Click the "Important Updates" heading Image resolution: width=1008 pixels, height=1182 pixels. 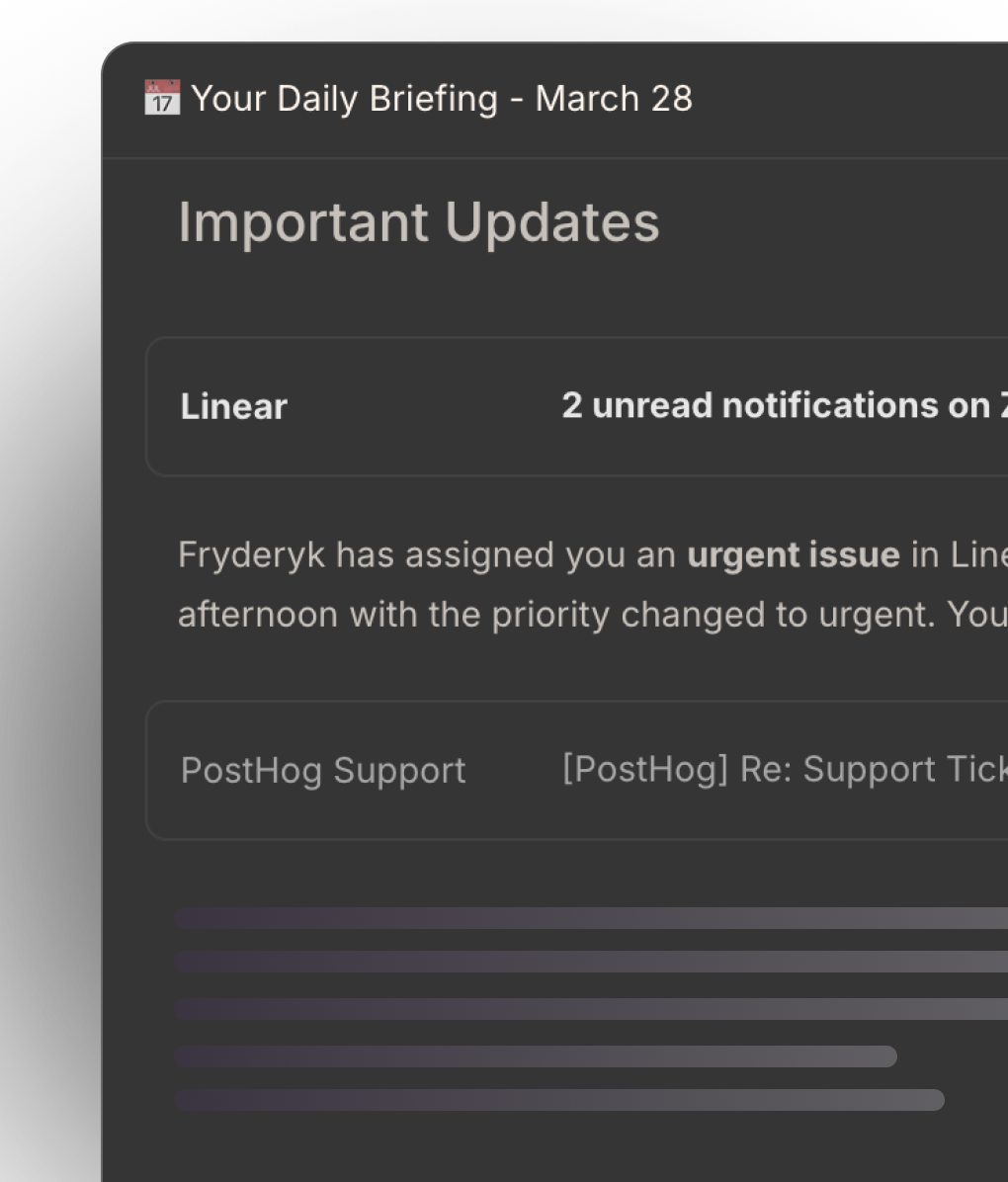418,222
